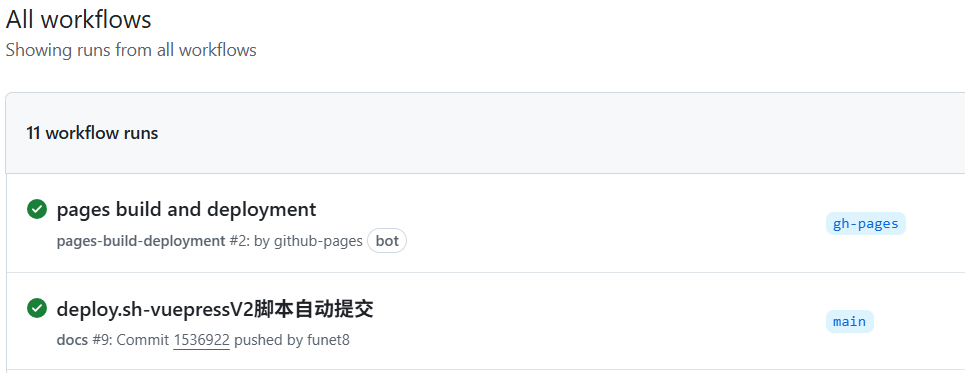
Task: Click run number #2 in first run
Action: tap(240, 241)
